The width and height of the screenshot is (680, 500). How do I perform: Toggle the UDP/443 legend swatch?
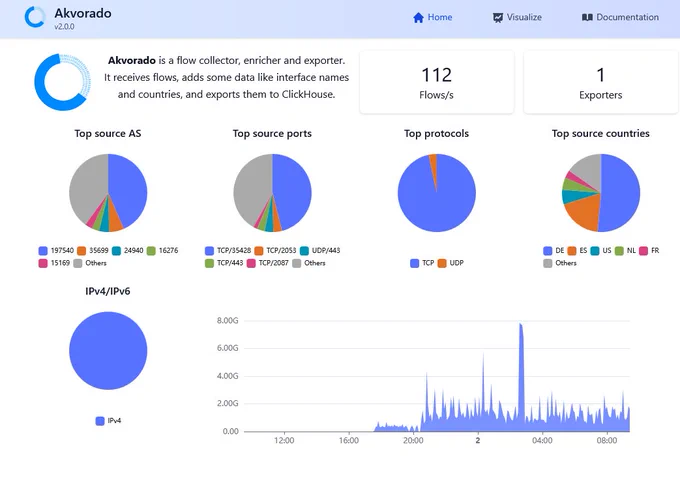[x=304, y=251]
